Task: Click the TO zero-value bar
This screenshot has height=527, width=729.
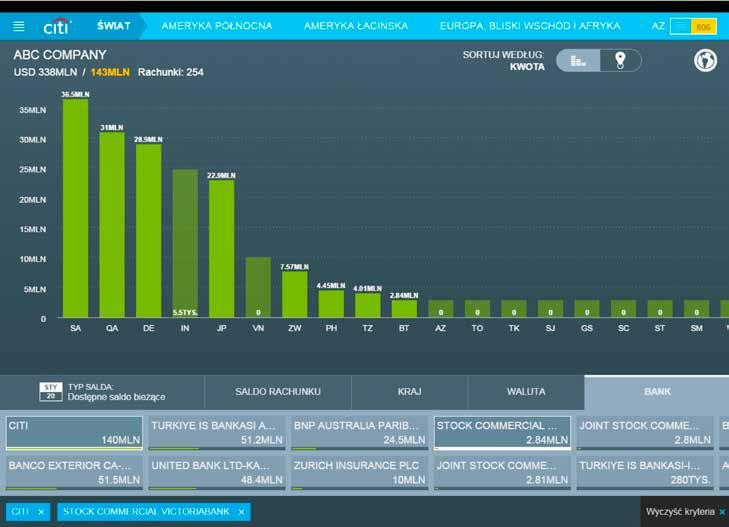Action: point(477,309)
